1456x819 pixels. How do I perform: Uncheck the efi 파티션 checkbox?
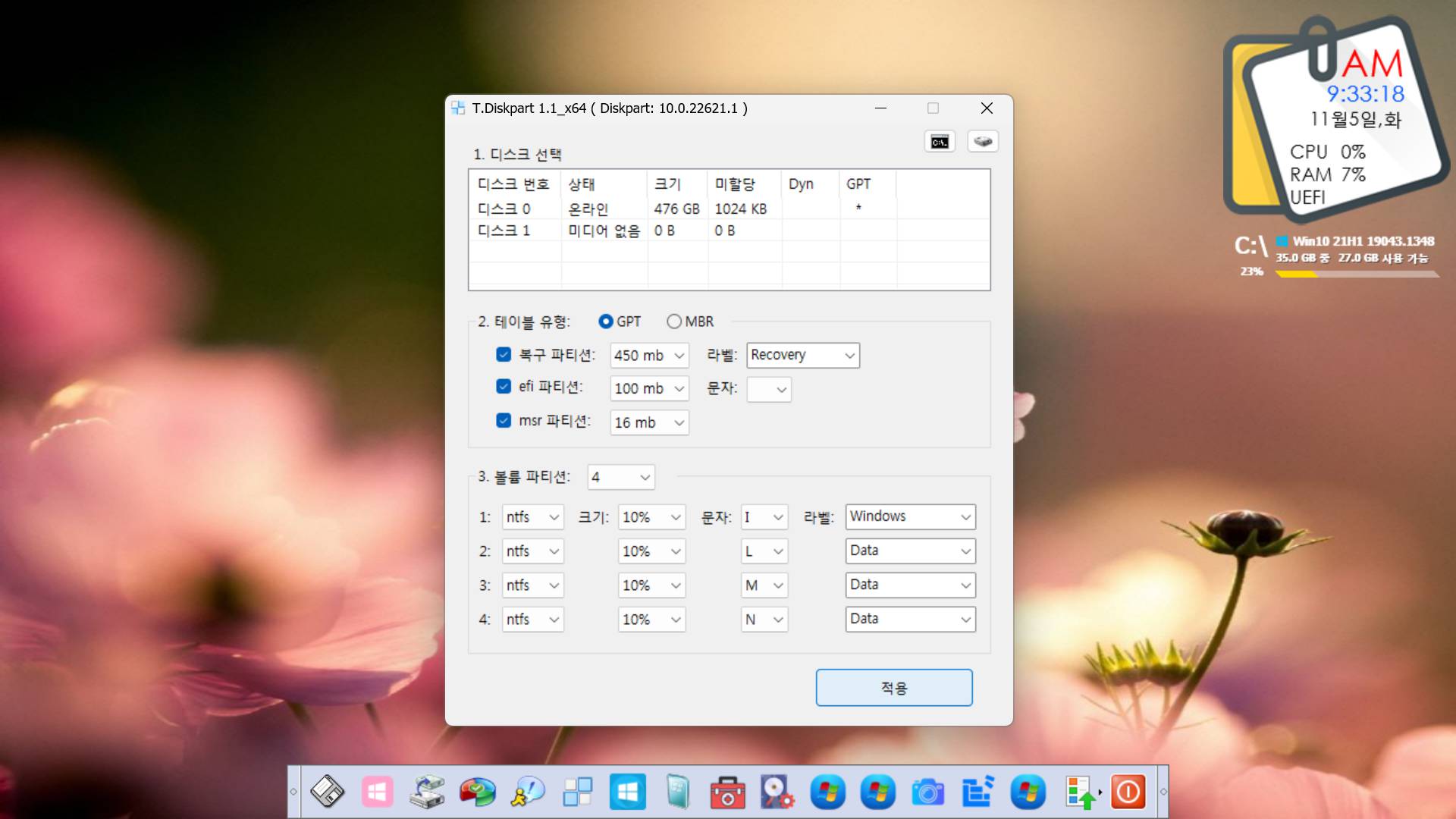504,387
